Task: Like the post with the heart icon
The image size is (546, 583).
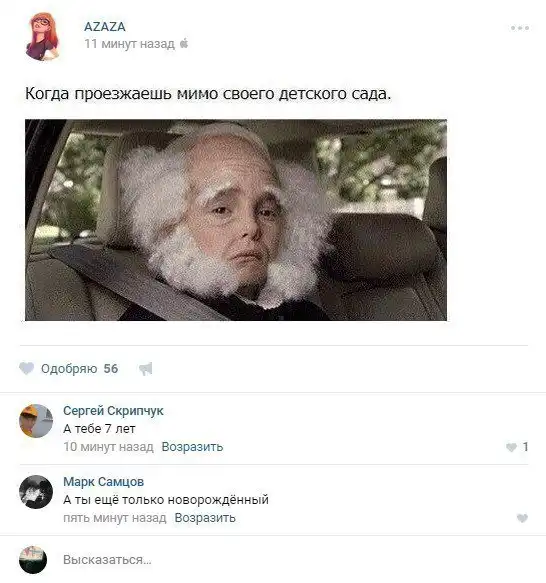Action: (x=26, y=368)
